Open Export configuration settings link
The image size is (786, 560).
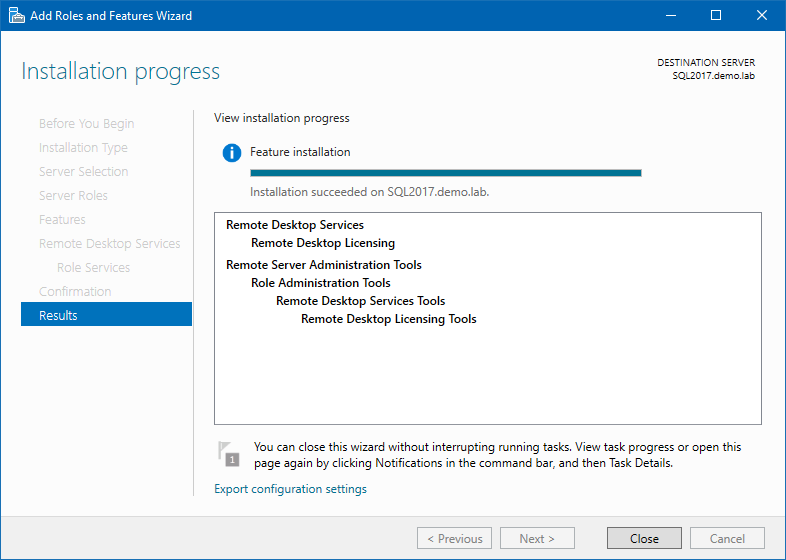tap(290, 489)
